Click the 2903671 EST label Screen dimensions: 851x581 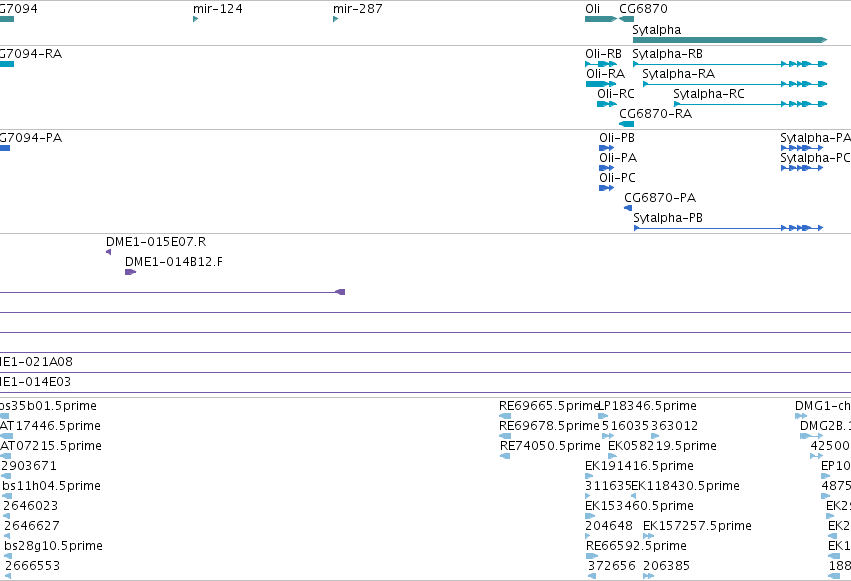(29, 465)
